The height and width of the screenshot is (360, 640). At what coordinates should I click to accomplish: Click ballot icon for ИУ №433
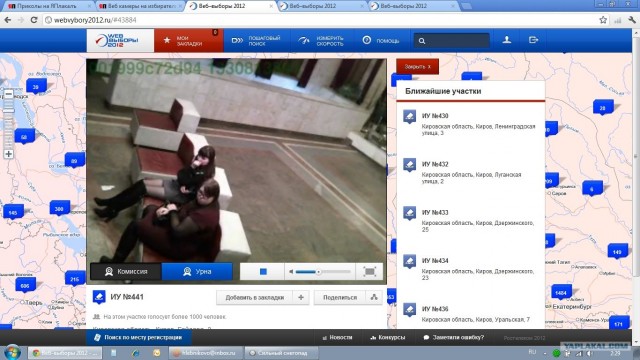[x=409, y=213]
